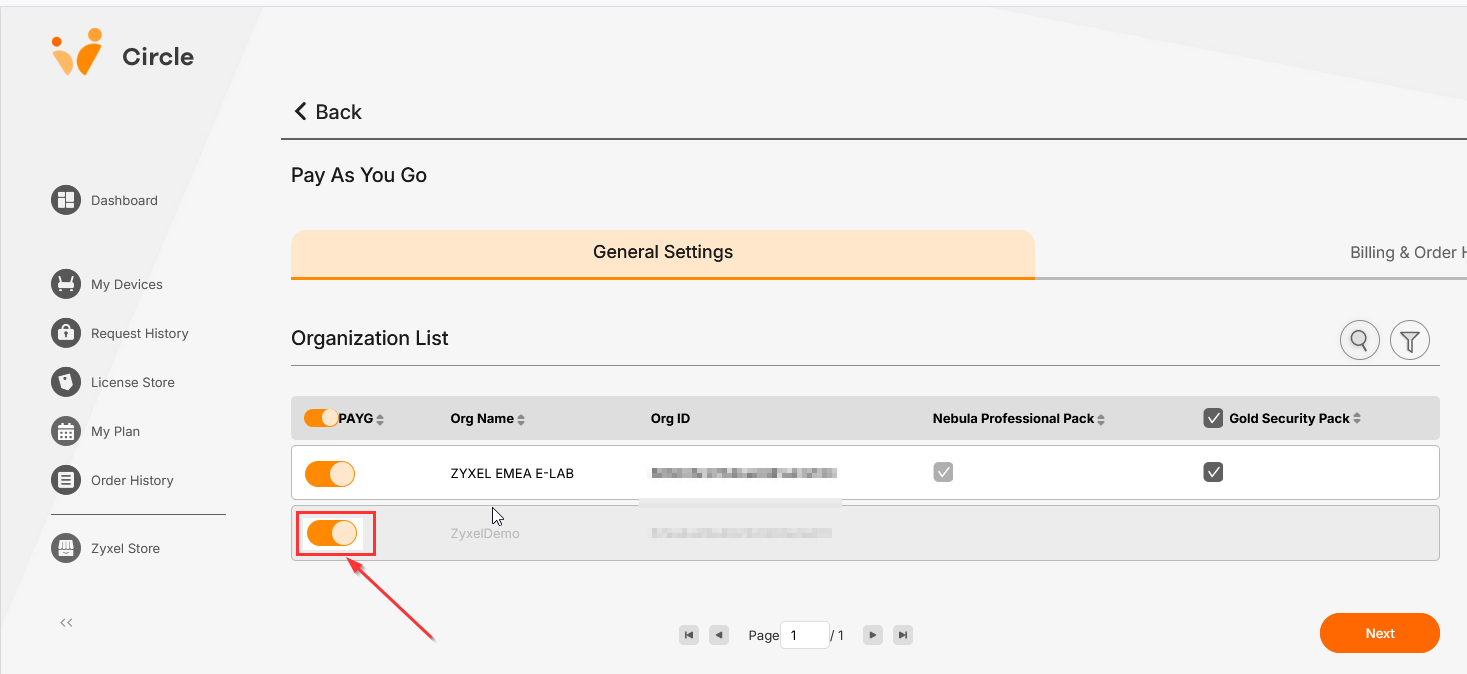Open Dashboard icon in sidebar

pyautogui.click(x=66, y=200)
